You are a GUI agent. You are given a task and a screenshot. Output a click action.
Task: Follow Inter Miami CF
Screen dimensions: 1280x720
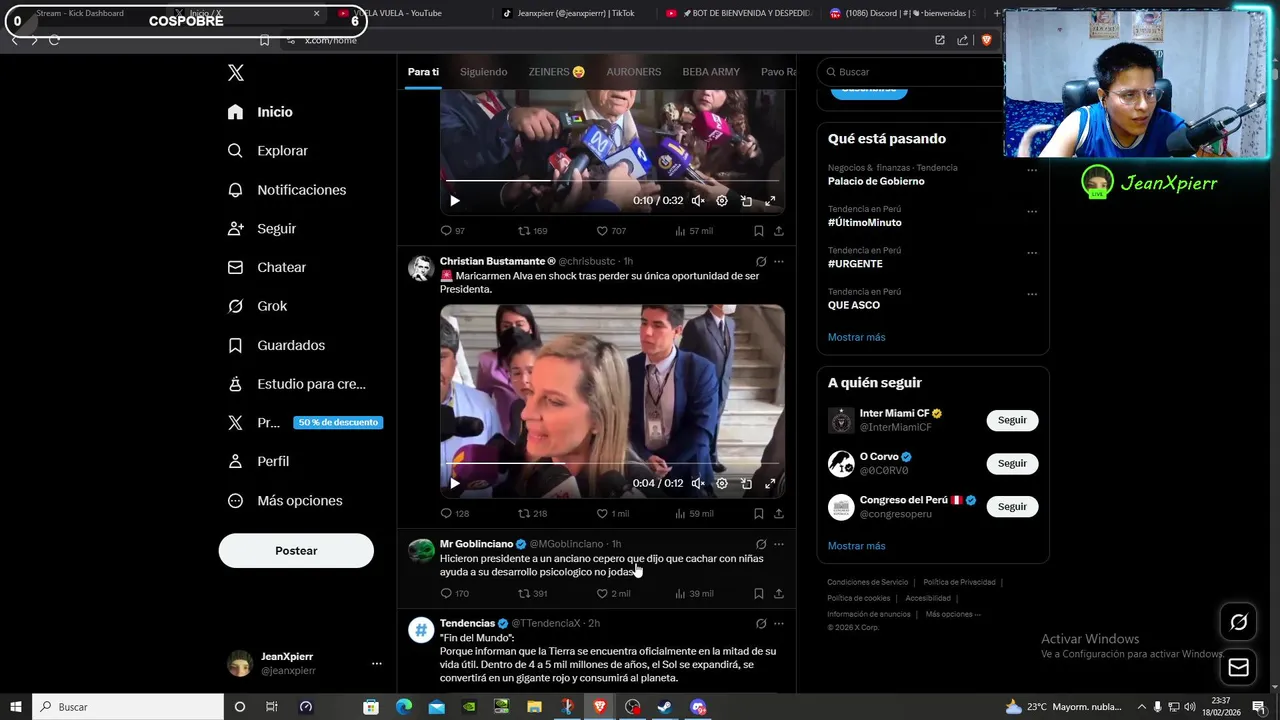[x=1012, y=421]
